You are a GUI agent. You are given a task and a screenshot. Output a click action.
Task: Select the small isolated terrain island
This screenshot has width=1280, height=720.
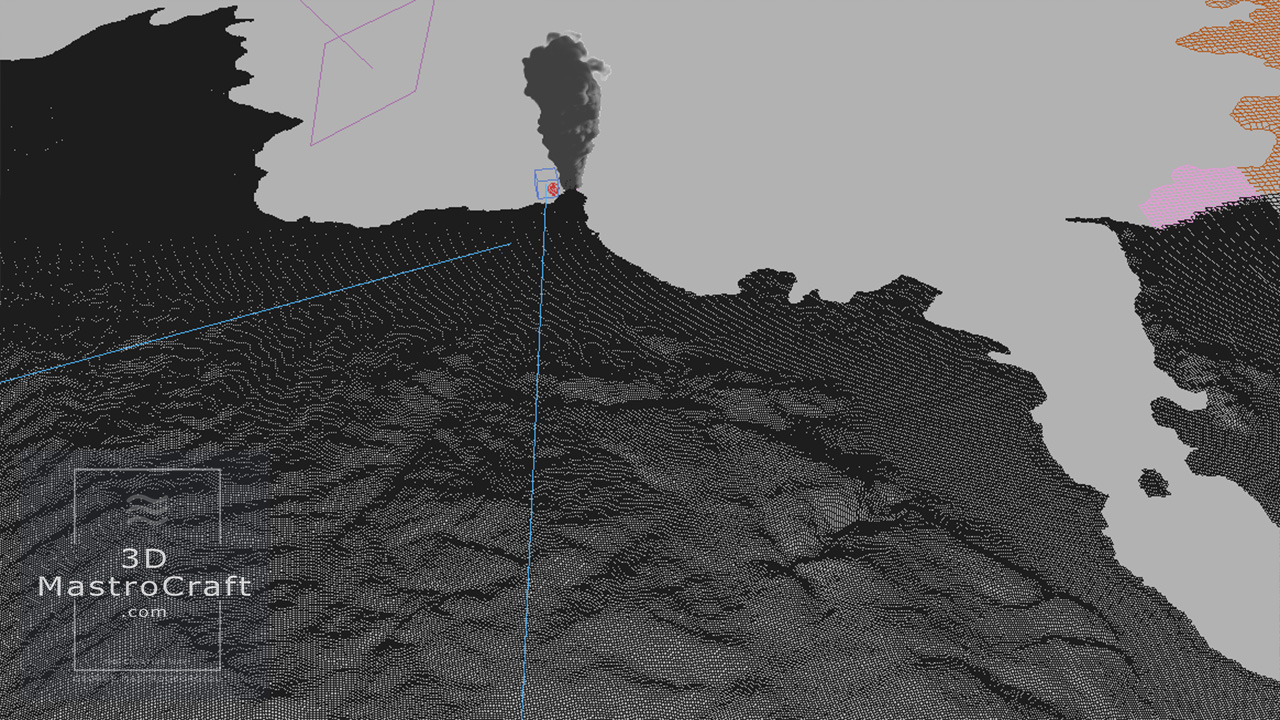pyautogui.click(x=1154, y=483)
